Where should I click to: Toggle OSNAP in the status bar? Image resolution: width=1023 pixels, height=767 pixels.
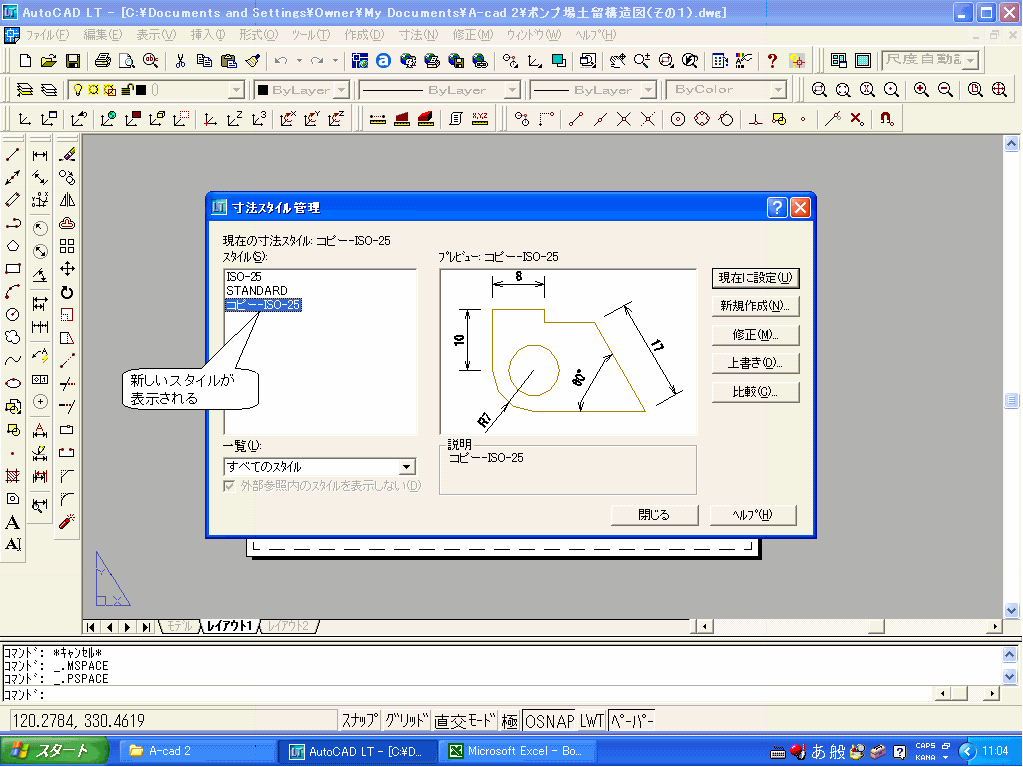549,721
